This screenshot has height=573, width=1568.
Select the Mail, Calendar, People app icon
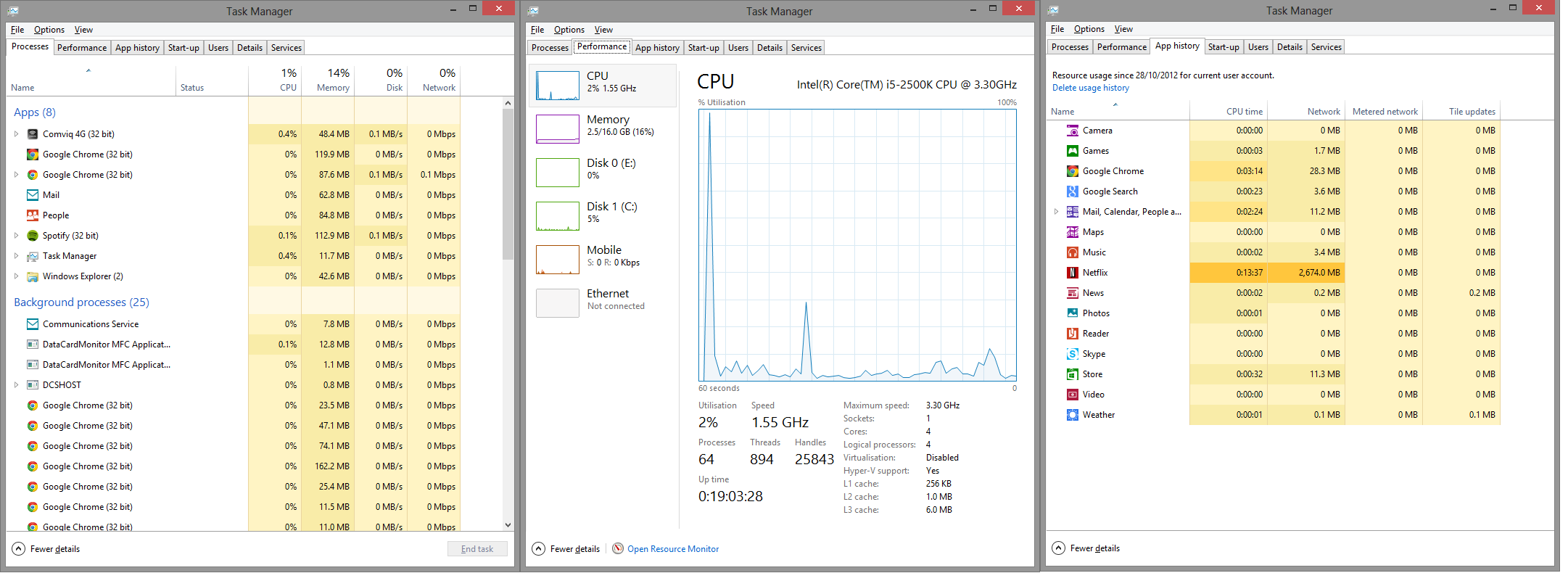click(x=1073, y=212)
